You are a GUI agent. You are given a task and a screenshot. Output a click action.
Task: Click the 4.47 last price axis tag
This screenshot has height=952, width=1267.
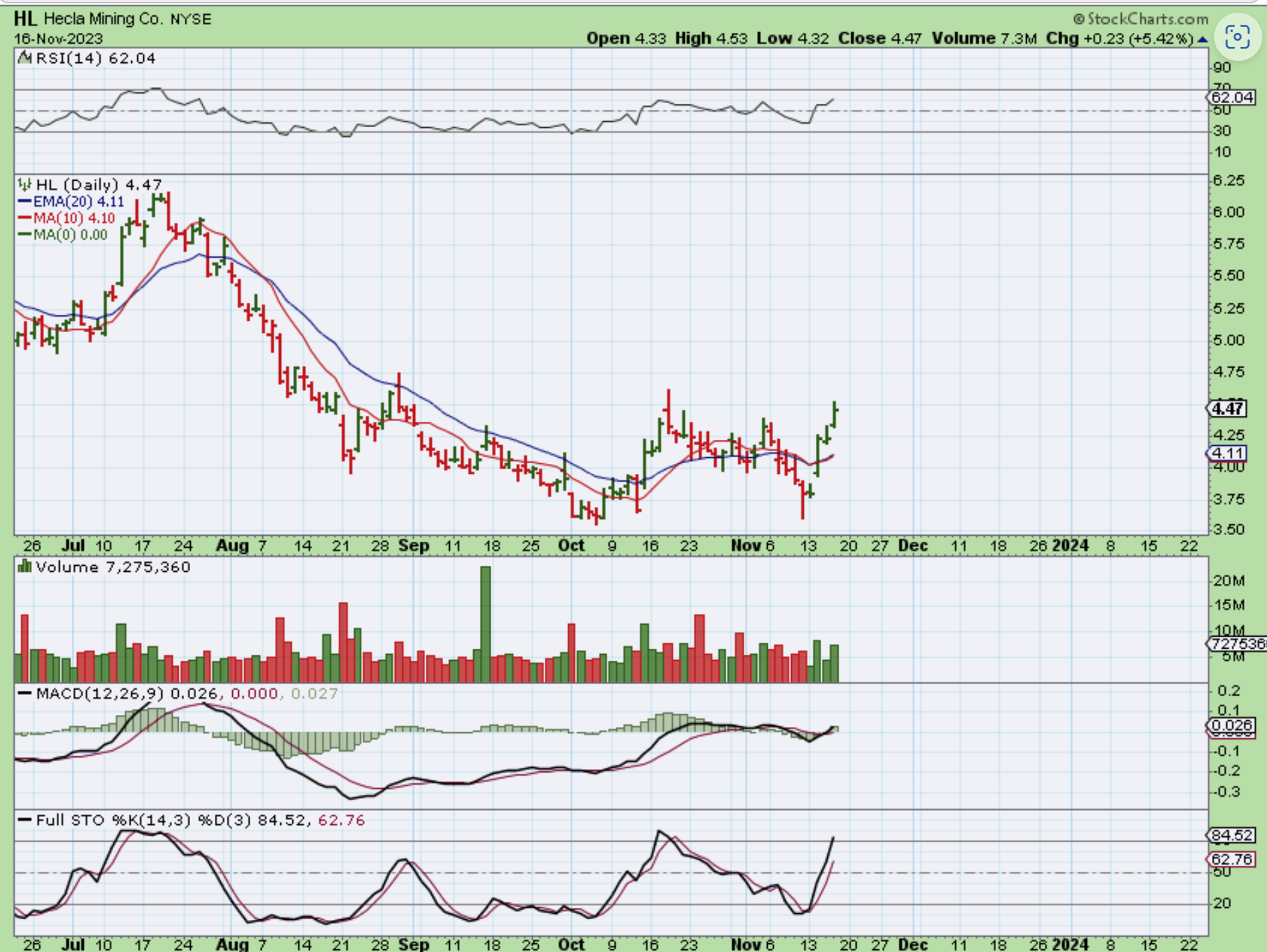pyautogui.click(x=1227, y=408)
